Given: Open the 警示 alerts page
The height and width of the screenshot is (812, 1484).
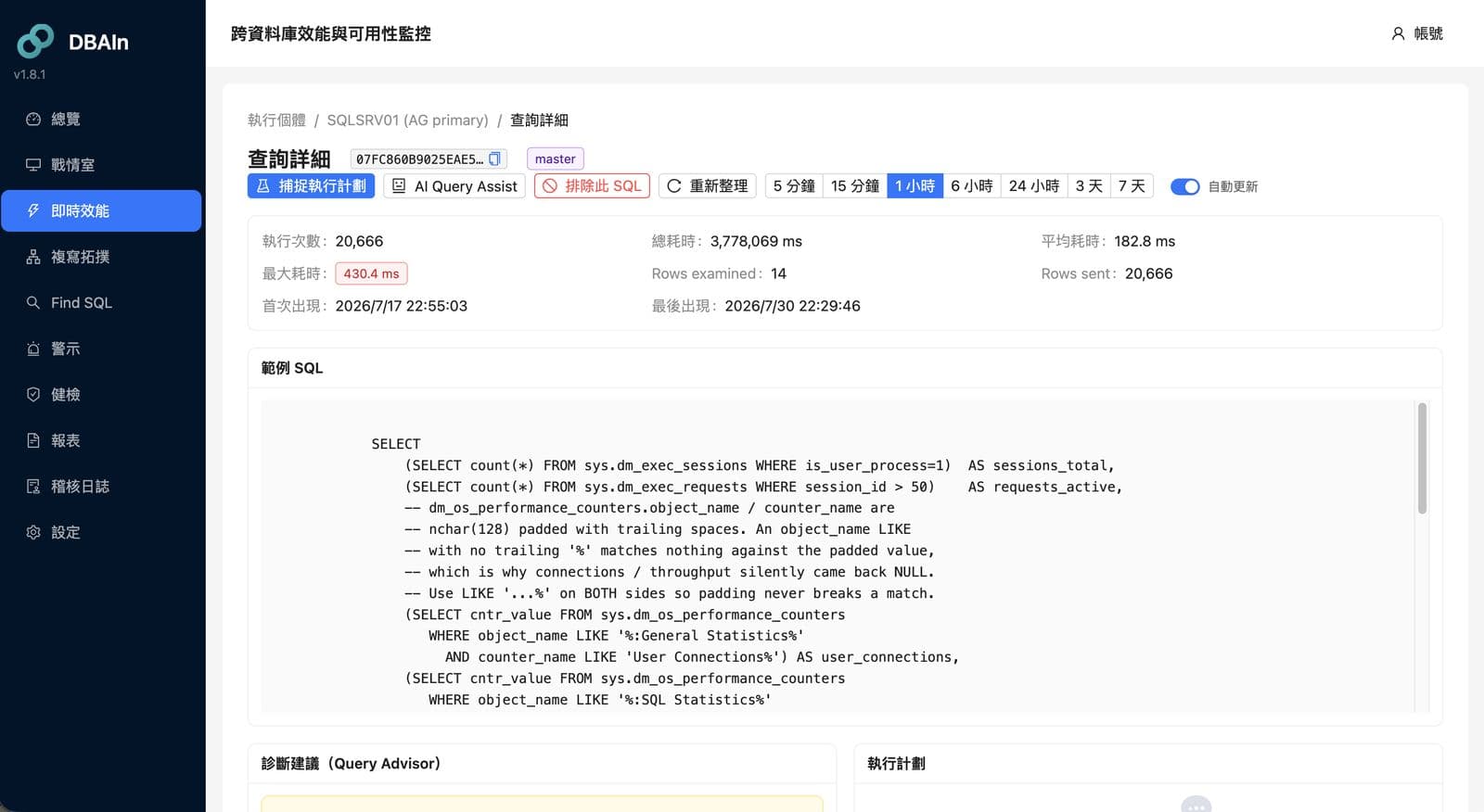Looking at the screenshot, I should tap(101, 349).
